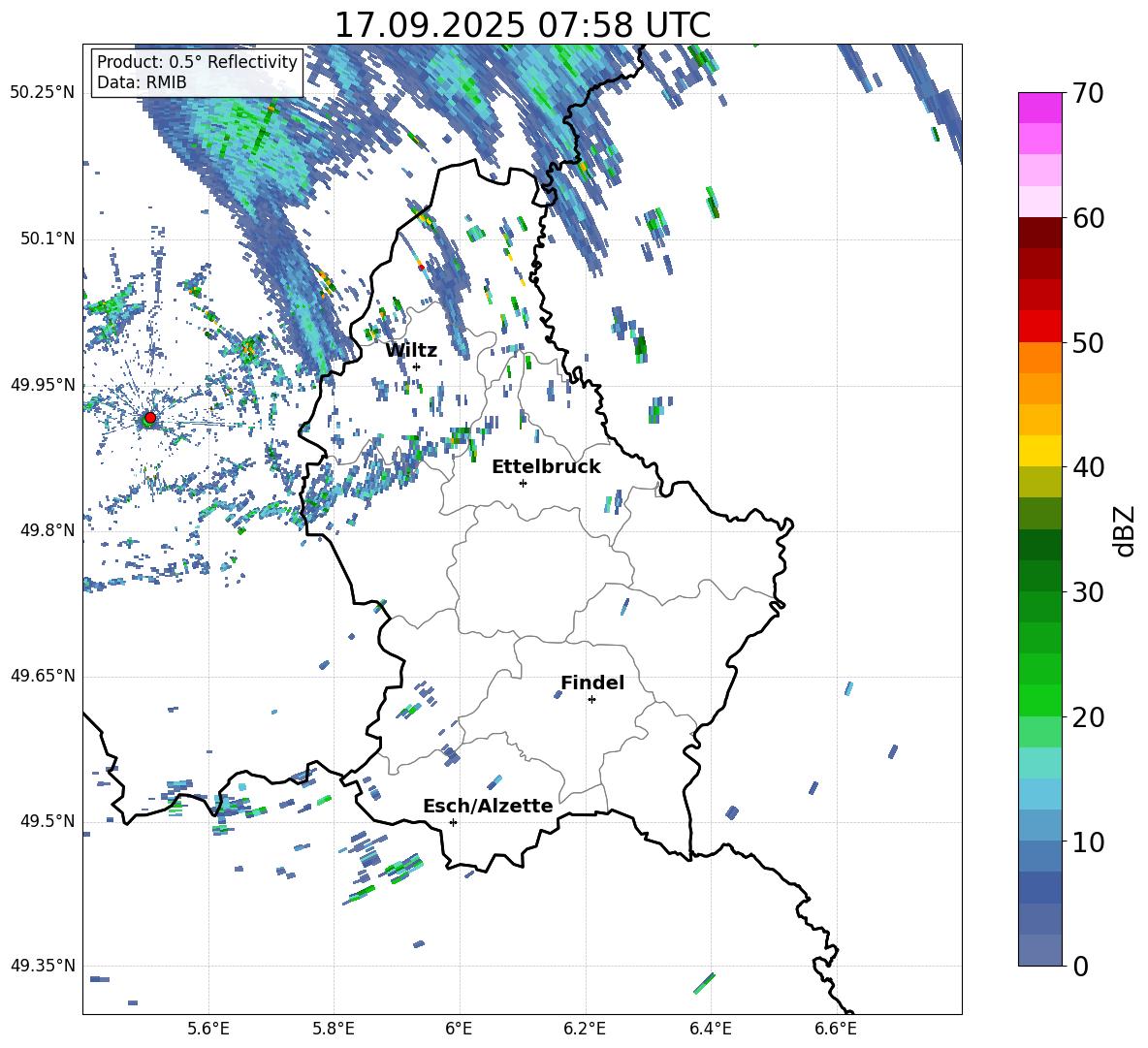
Task: Click the bright red 50 dBZ colorbar segment
Action: point(1039,327)
